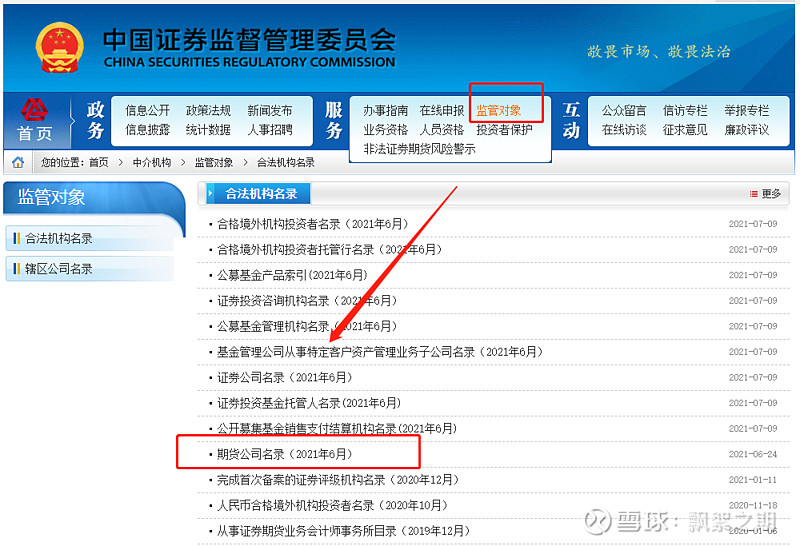Image resolution: width=800 pixels, height=546 pixels.
Task: Select 辖区公司名录 in left sidebar
Action: [x=90, y=269]
